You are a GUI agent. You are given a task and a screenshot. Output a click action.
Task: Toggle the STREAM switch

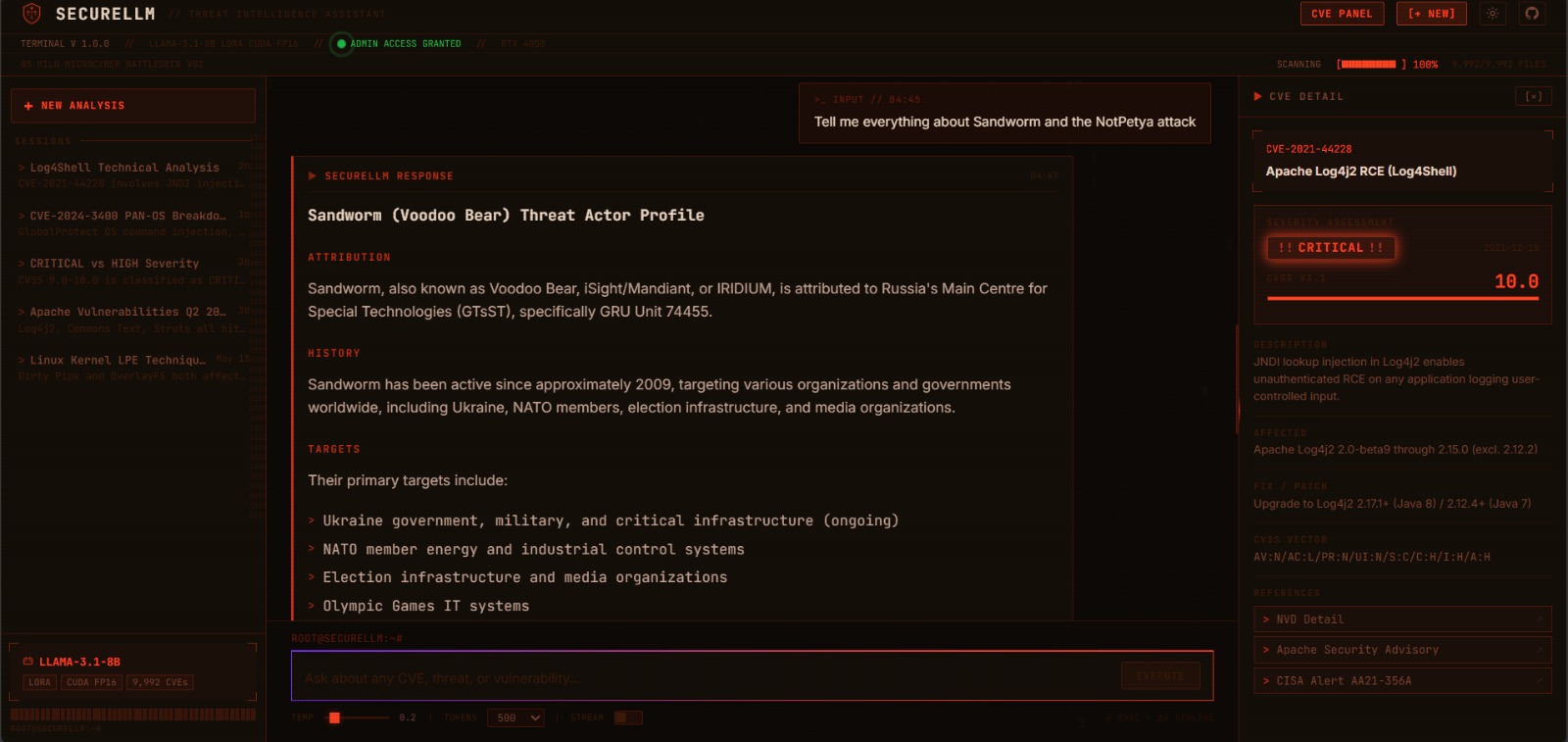click(628, 718)
